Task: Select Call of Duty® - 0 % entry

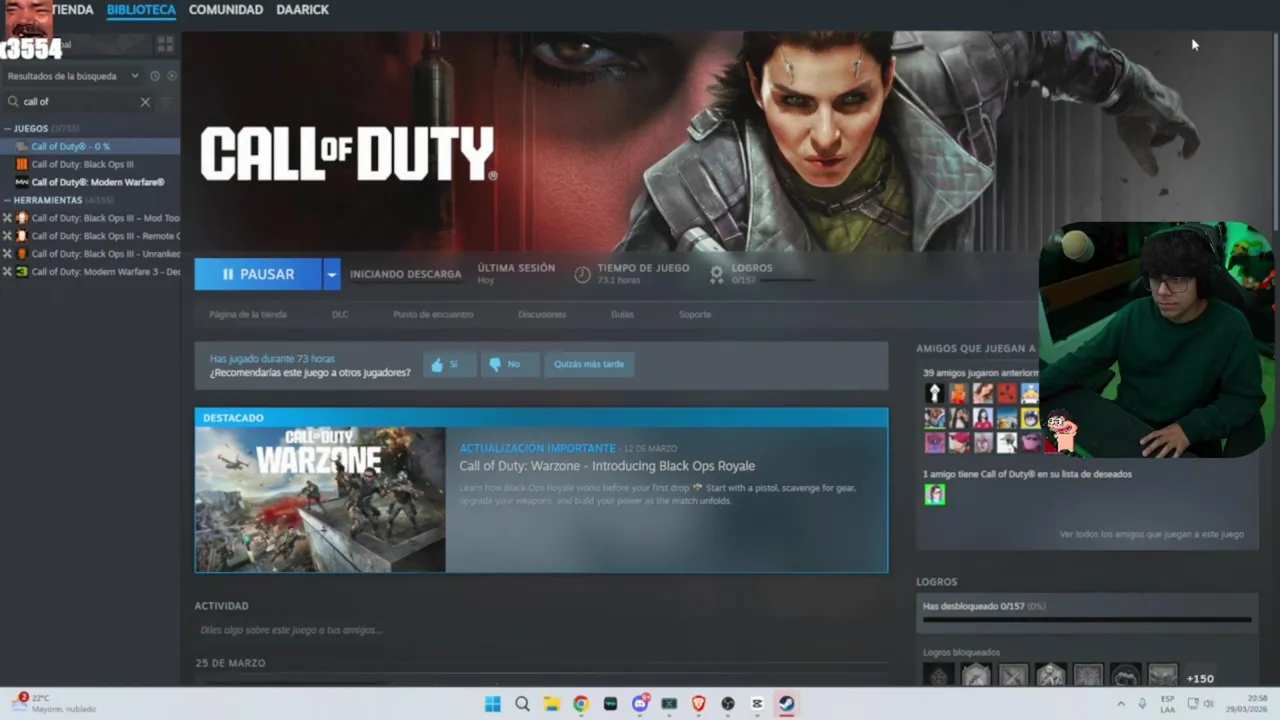Action: 90,147
